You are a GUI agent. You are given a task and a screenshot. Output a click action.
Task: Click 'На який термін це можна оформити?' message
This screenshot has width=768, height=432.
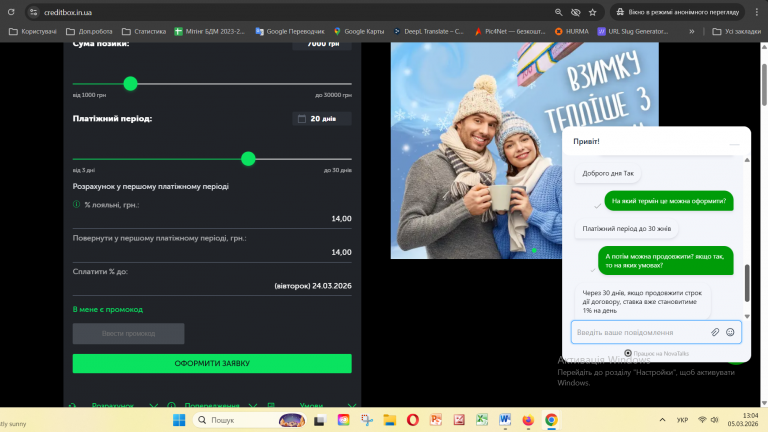669,201
